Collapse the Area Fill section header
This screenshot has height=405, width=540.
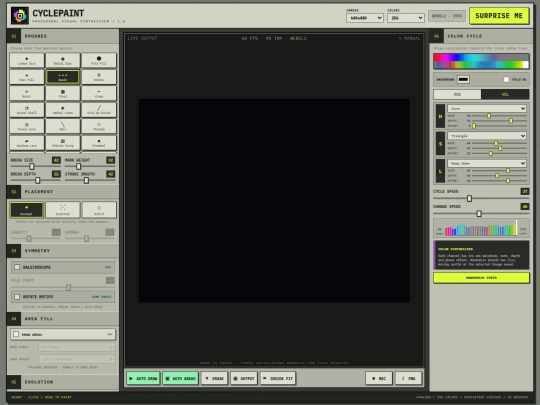click(63, 319)
